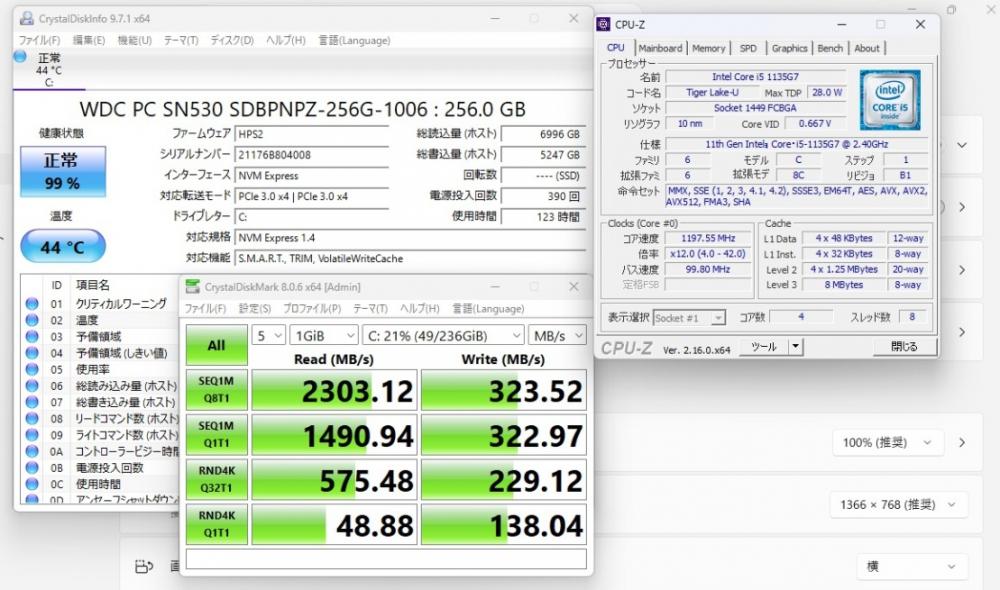The width and height of the screenshot is (1000, 590).
Task: Click the blue status dot for row 05 使用率
Action: [x=31, y=369]
